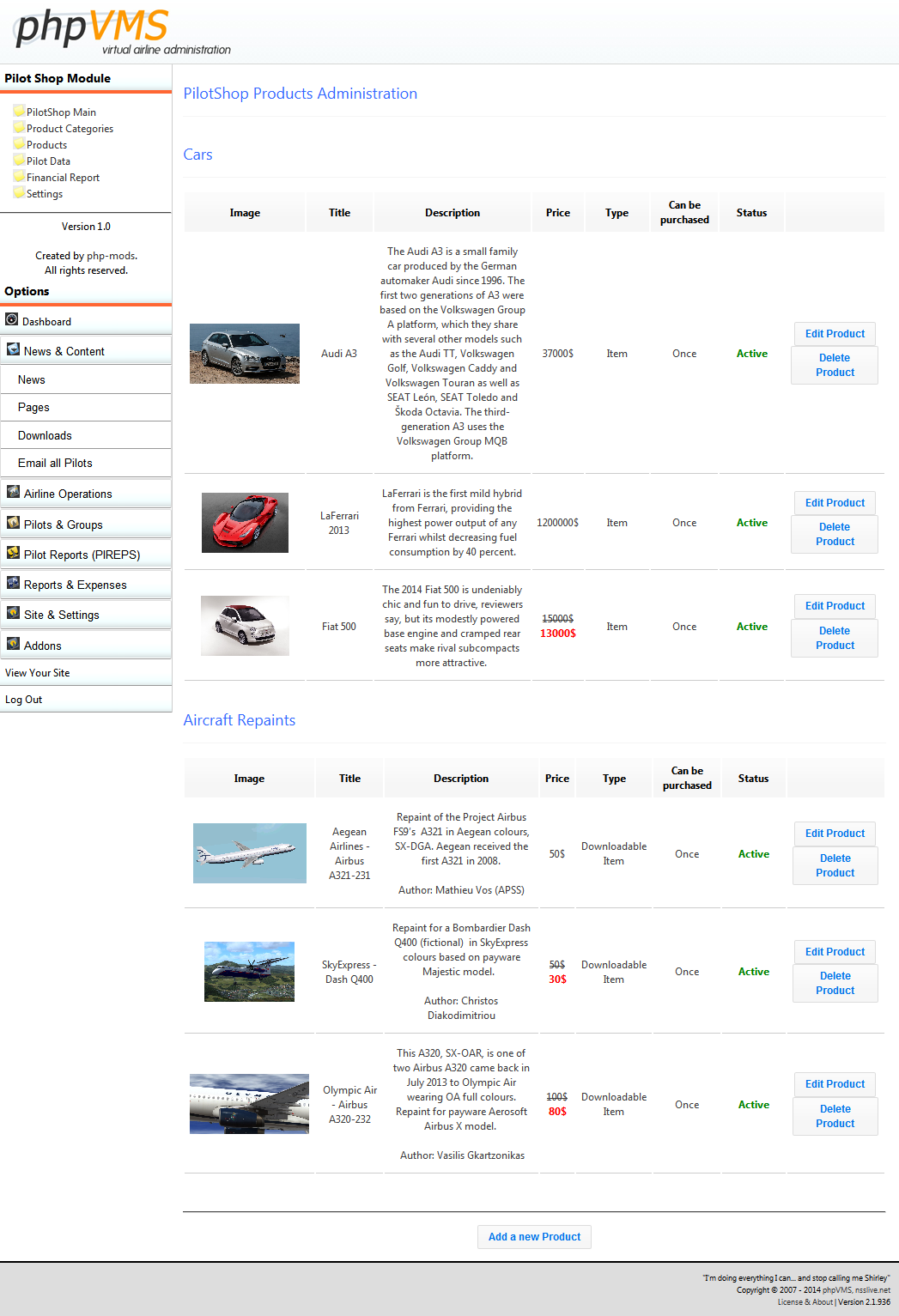Screen dimensions: 899x1316
Task: Click the Pilot Data folder icon
Action: [x=19, y=160]
